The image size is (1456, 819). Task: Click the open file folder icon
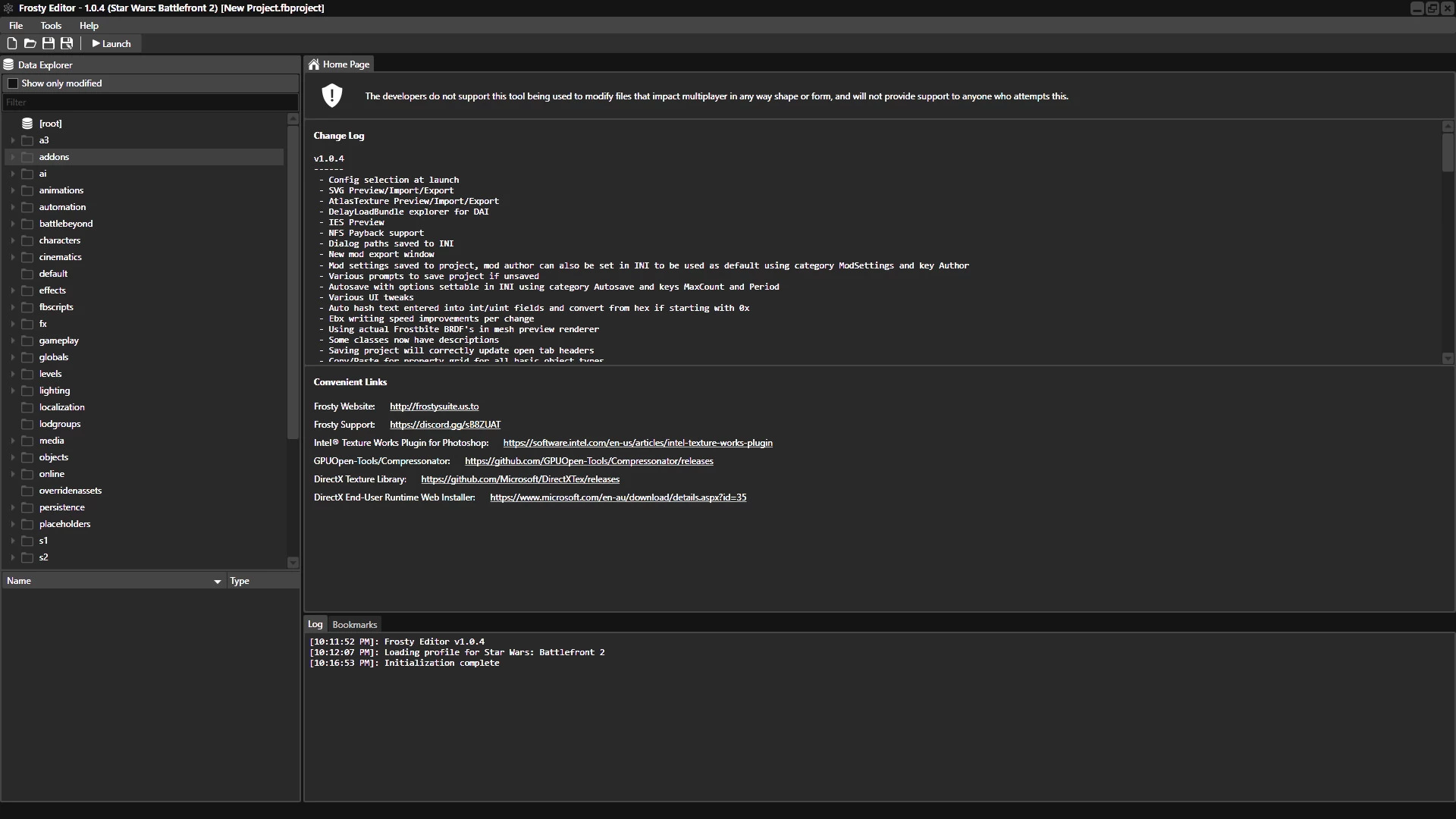click(x=30, y=43)
